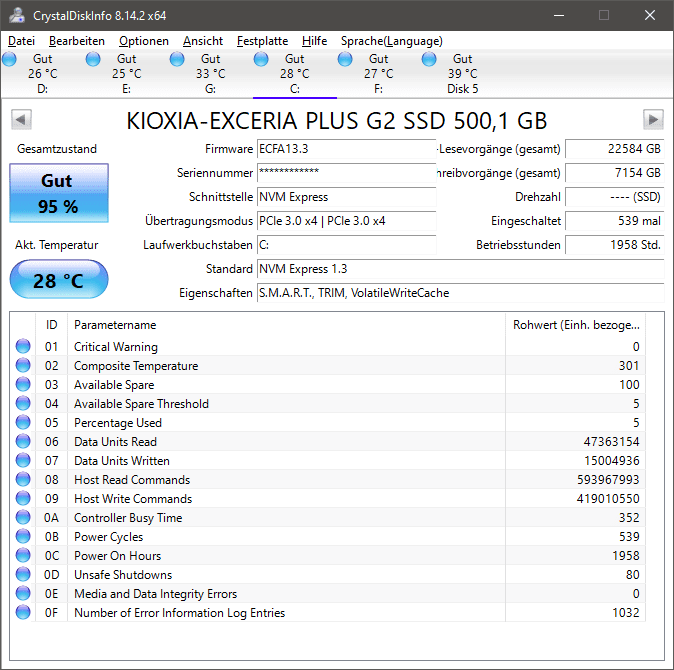Click the total writes value 7154 GB
This screenshot has width=674, height=670.
615,173
